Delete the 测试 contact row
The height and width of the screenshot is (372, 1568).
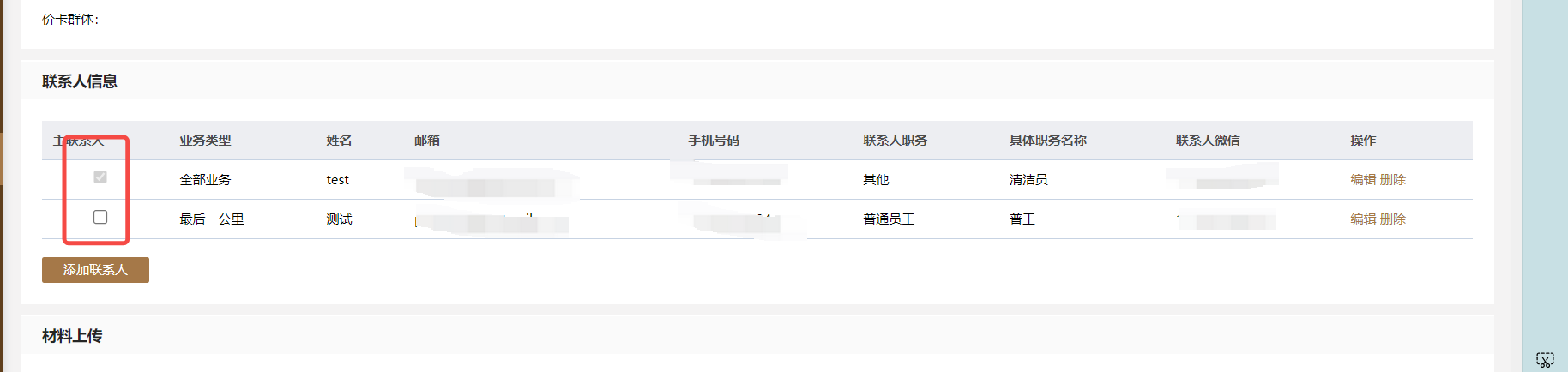point(1393,219)
